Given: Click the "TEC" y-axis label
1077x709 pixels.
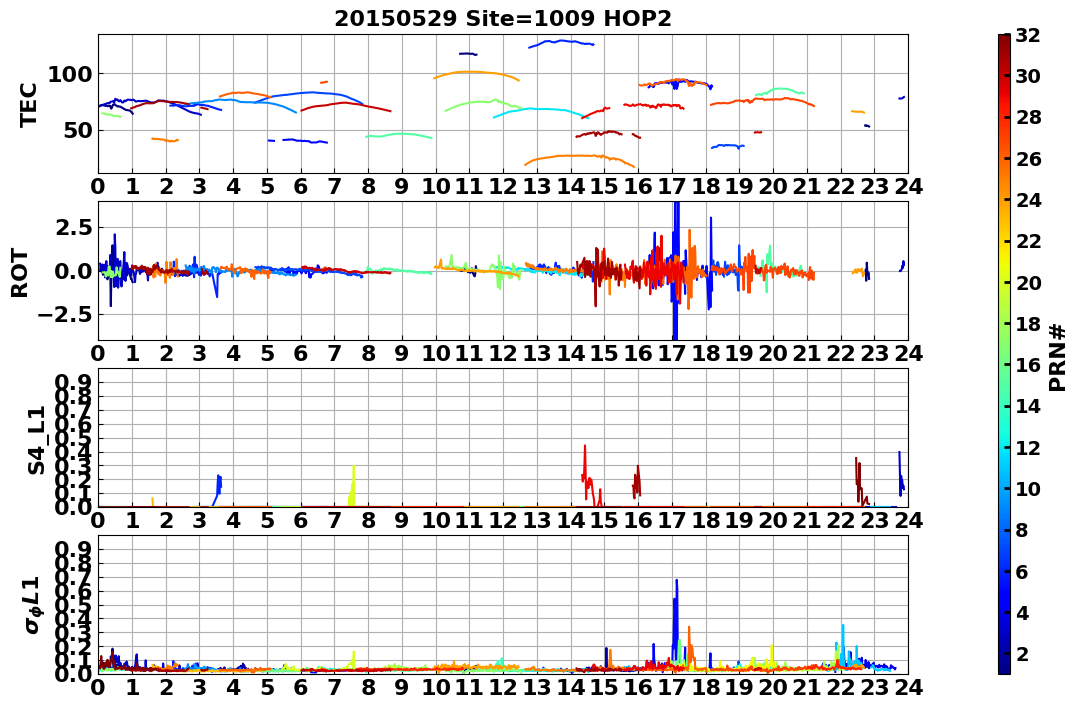Looking at the screenshot, I should (28, 104).
